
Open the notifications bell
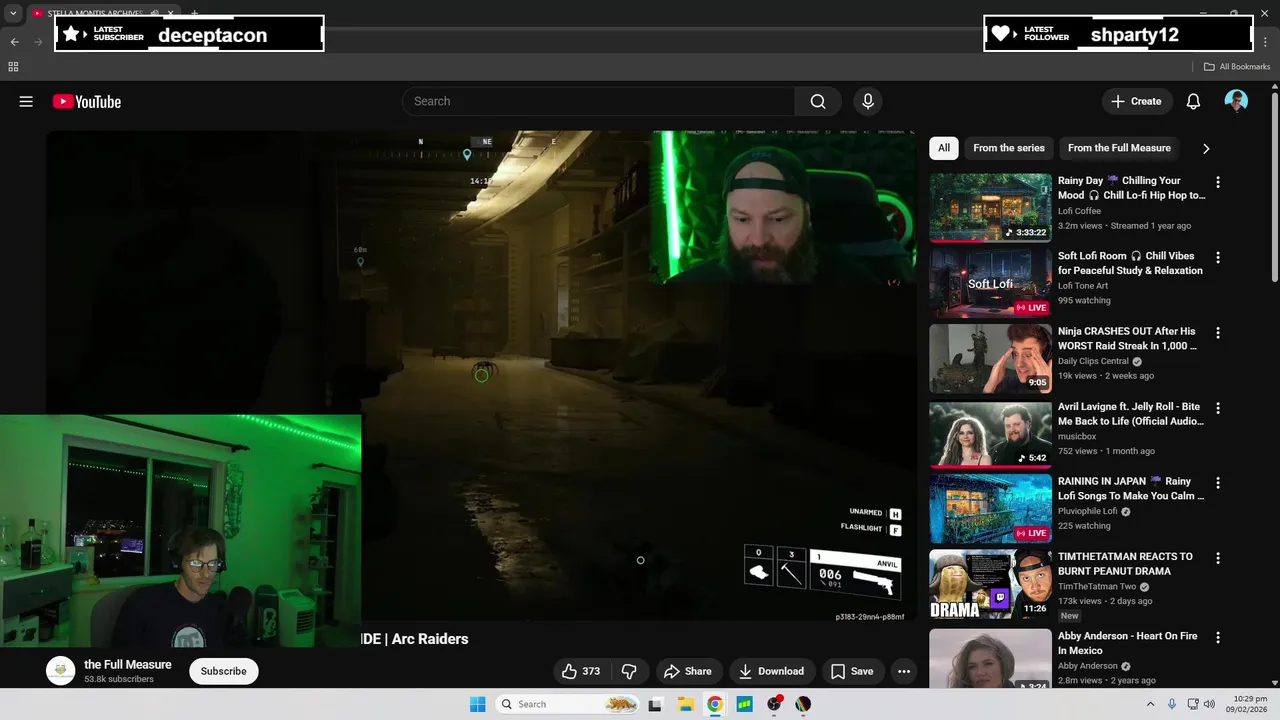1193,101
